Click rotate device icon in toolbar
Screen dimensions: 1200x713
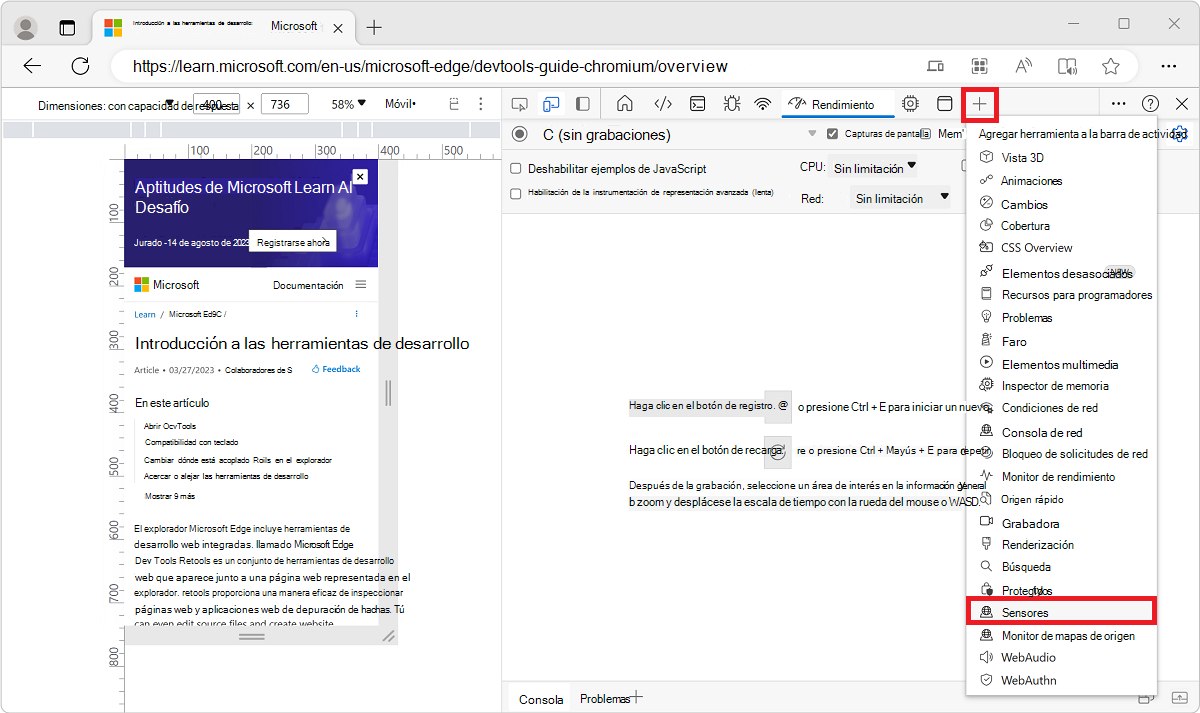[454, 104]
